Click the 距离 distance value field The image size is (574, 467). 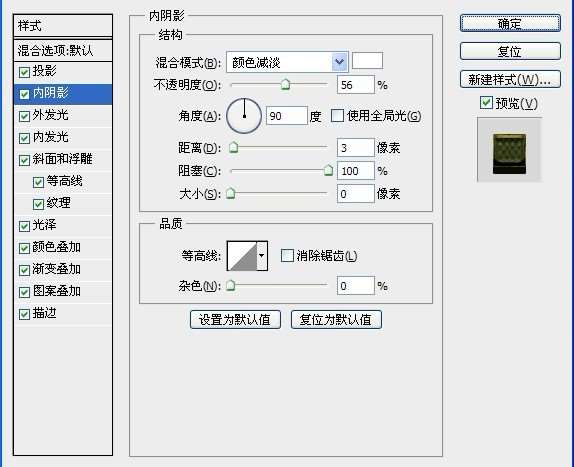click(355, 148)
